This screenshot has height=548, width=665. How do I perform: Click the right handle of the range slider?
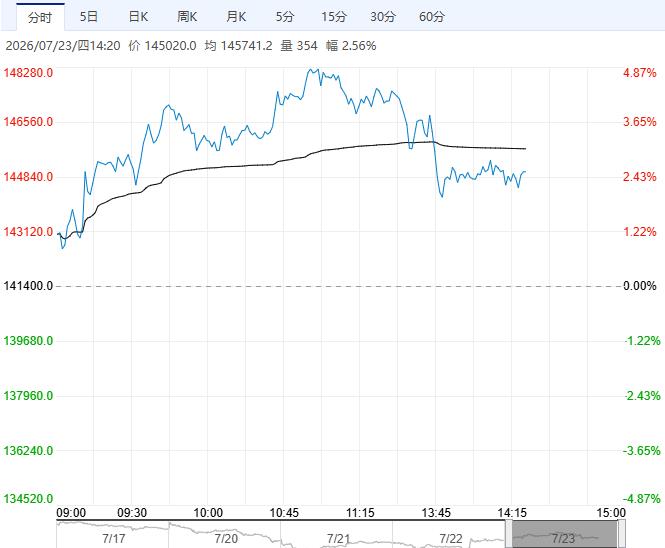click(x=621, y=534)
